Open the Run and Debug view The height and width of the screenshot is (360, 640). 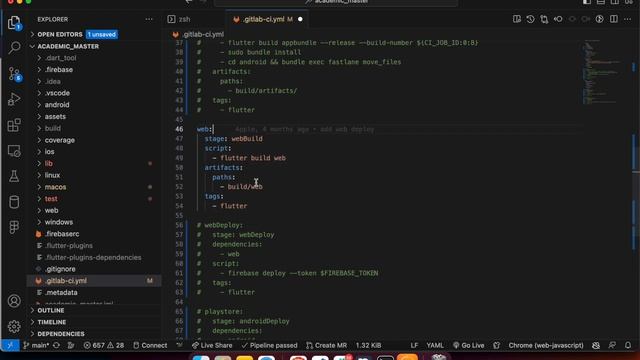click(x=14, y=99)
